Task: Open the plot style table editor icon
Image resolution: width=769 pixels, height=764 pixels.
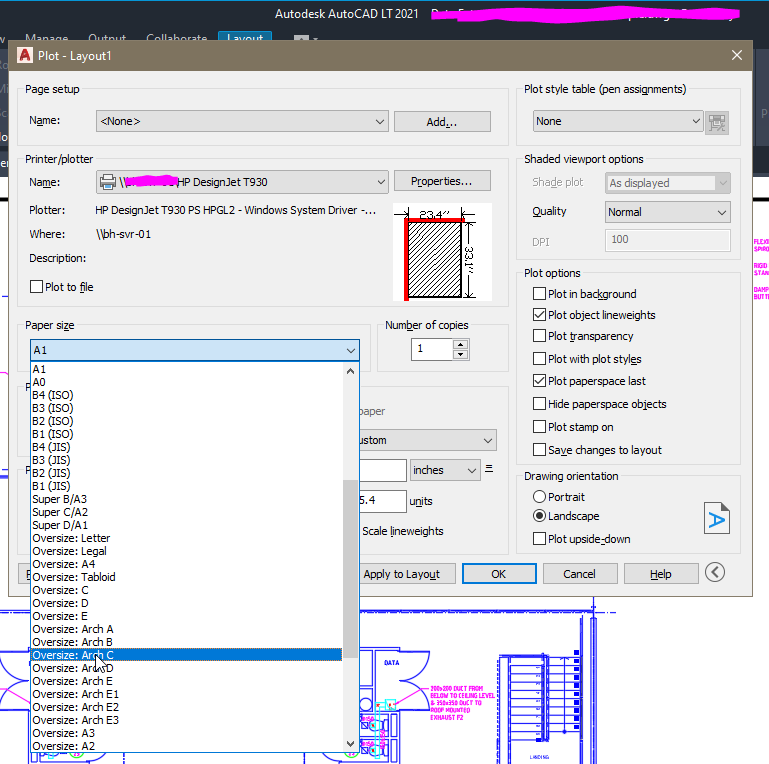Action: pos(717,122)
